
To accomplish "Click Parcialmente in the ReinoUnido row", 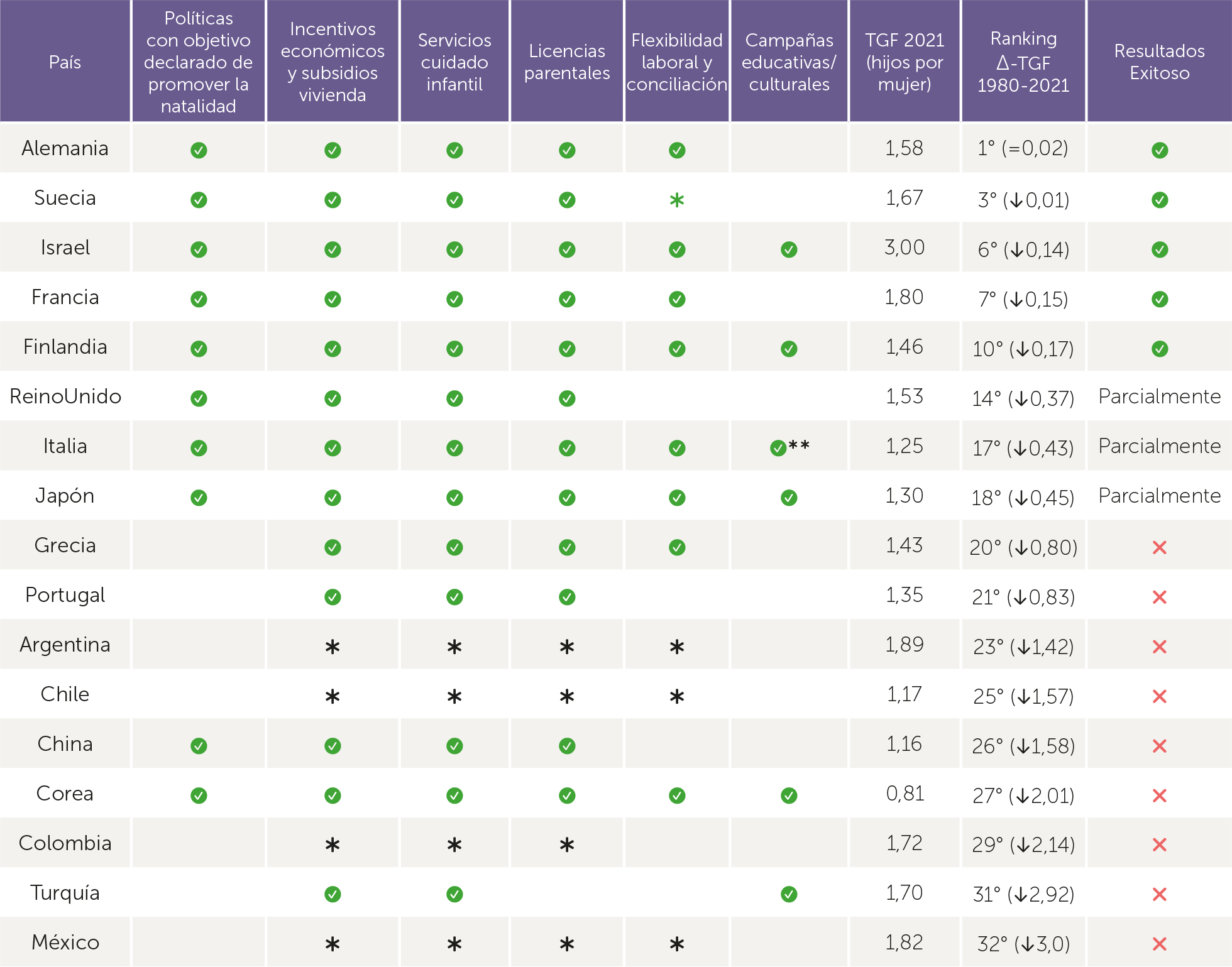I will click(x=1160, y=396).
